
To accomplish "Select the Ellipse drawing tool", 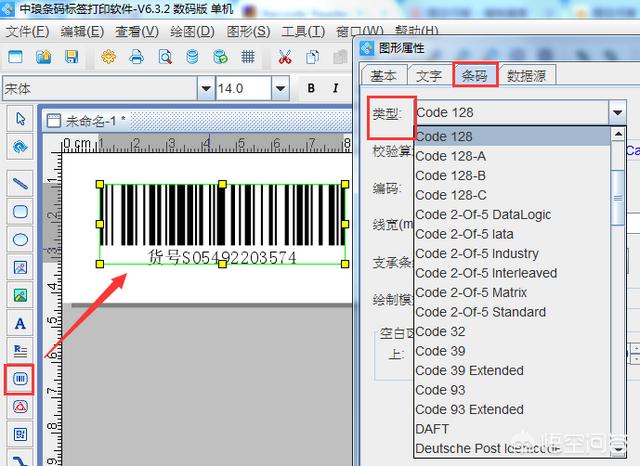I will [20, 240].
